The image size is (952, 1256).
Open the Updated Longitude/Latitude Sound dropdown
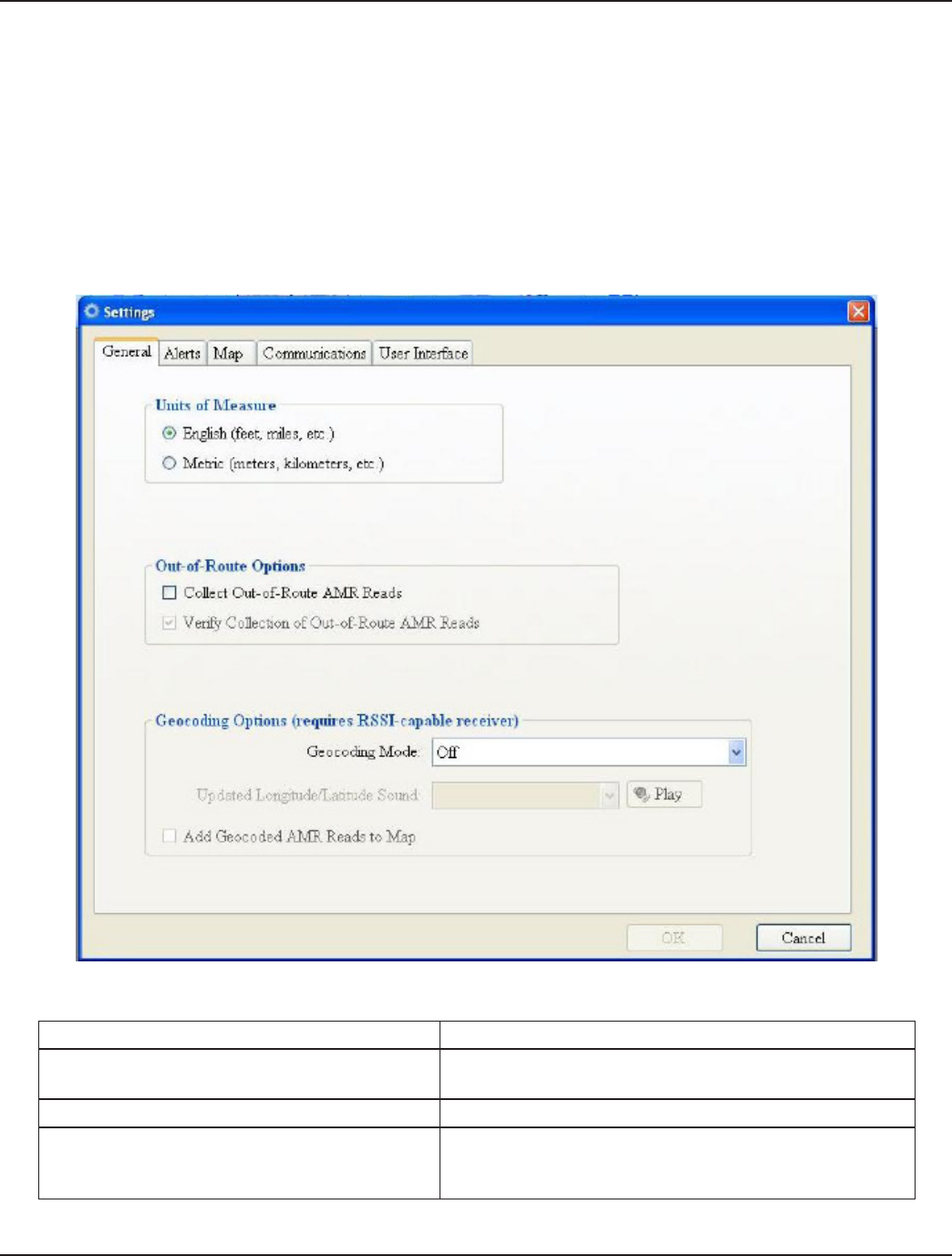click(525, 795)
